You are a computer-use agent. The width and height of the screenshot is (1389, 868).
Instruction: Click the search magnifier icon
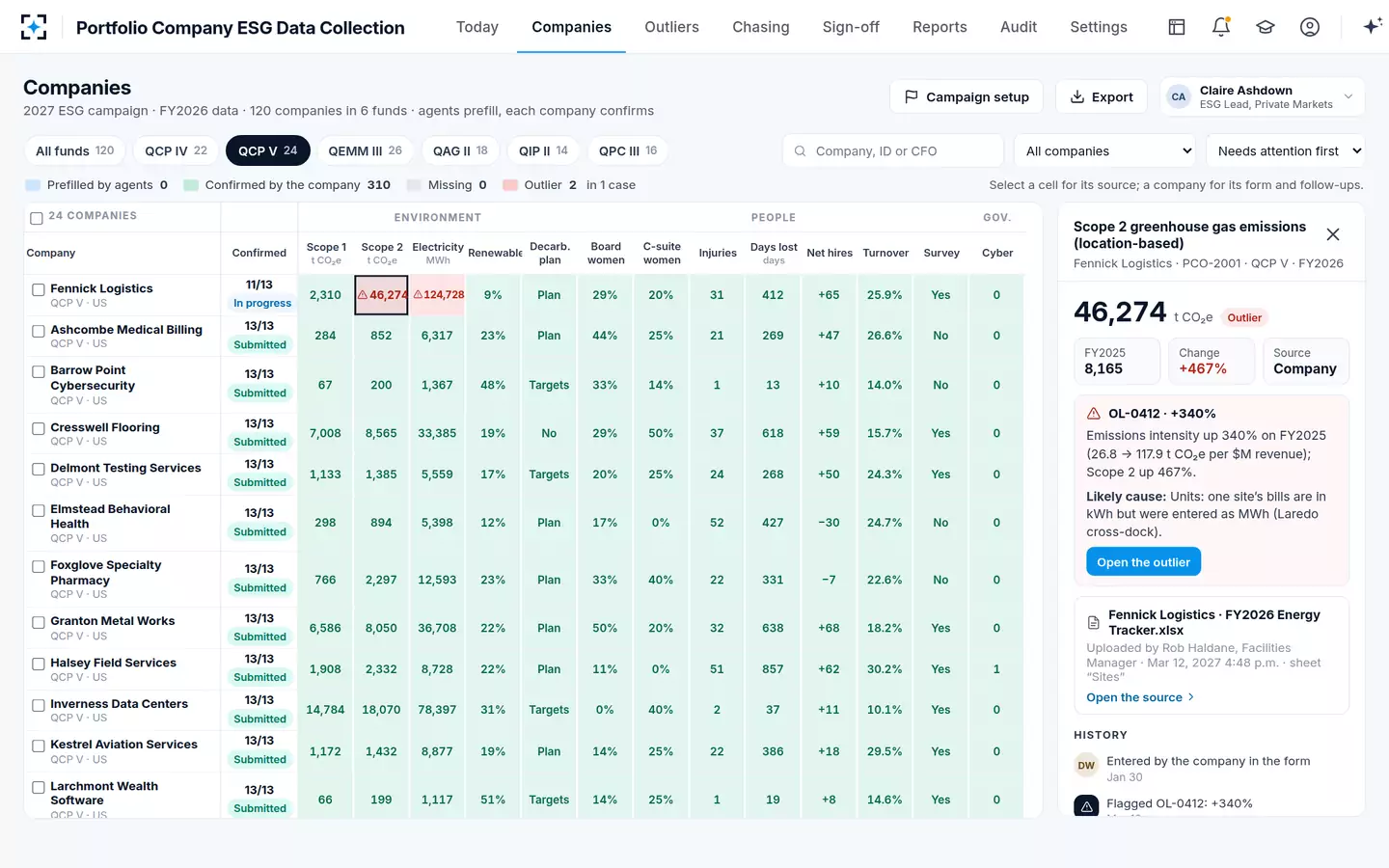tap(800, 151)
